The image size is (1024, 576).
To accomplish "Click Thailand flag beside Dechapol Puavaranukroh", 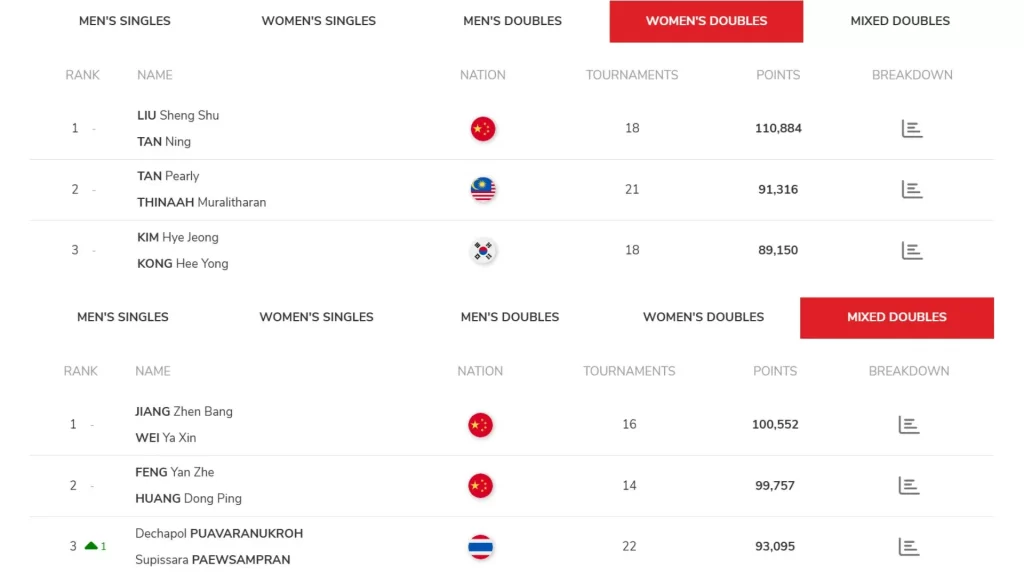I will [x=480, y=547].
